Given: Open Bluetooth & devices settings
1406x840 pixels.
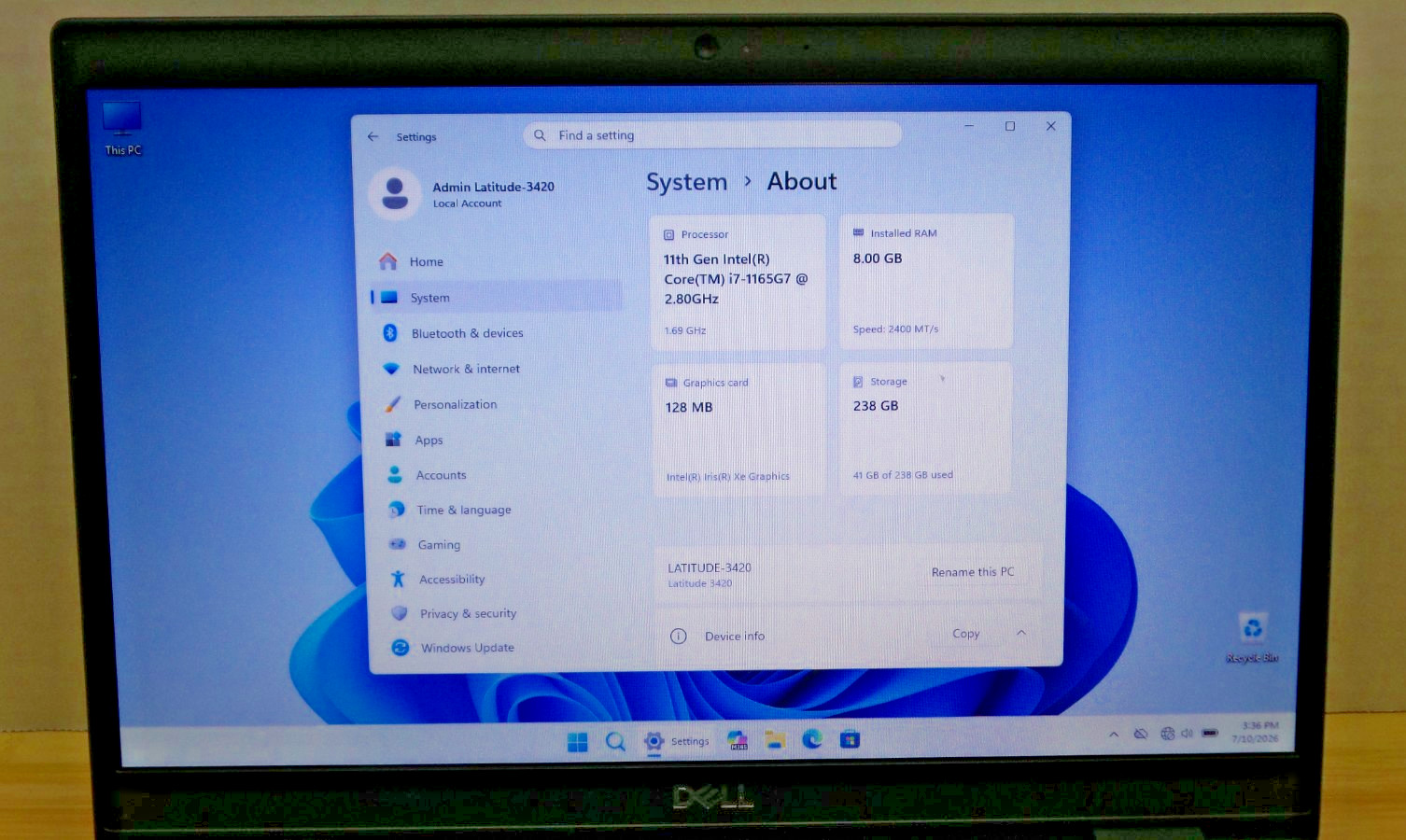Looking at the screenshot, I should click(x=497, y=333).
